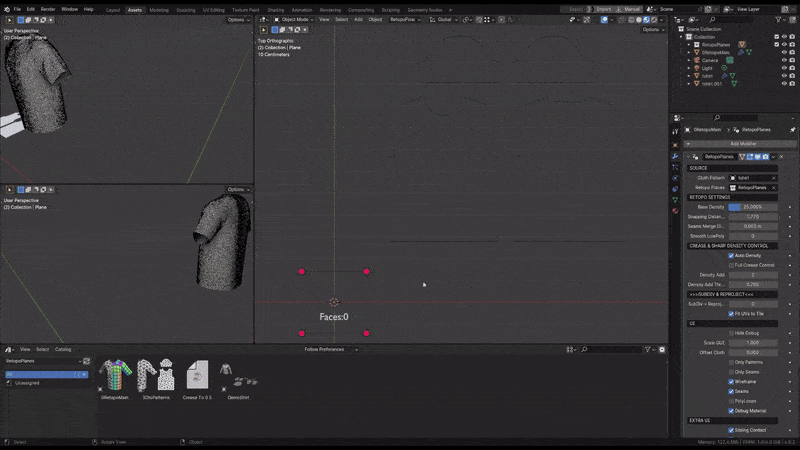Click the Options button in top viewport
Image resolution: width=800 pixels, height=450 pixels.
tap(652, 29)
